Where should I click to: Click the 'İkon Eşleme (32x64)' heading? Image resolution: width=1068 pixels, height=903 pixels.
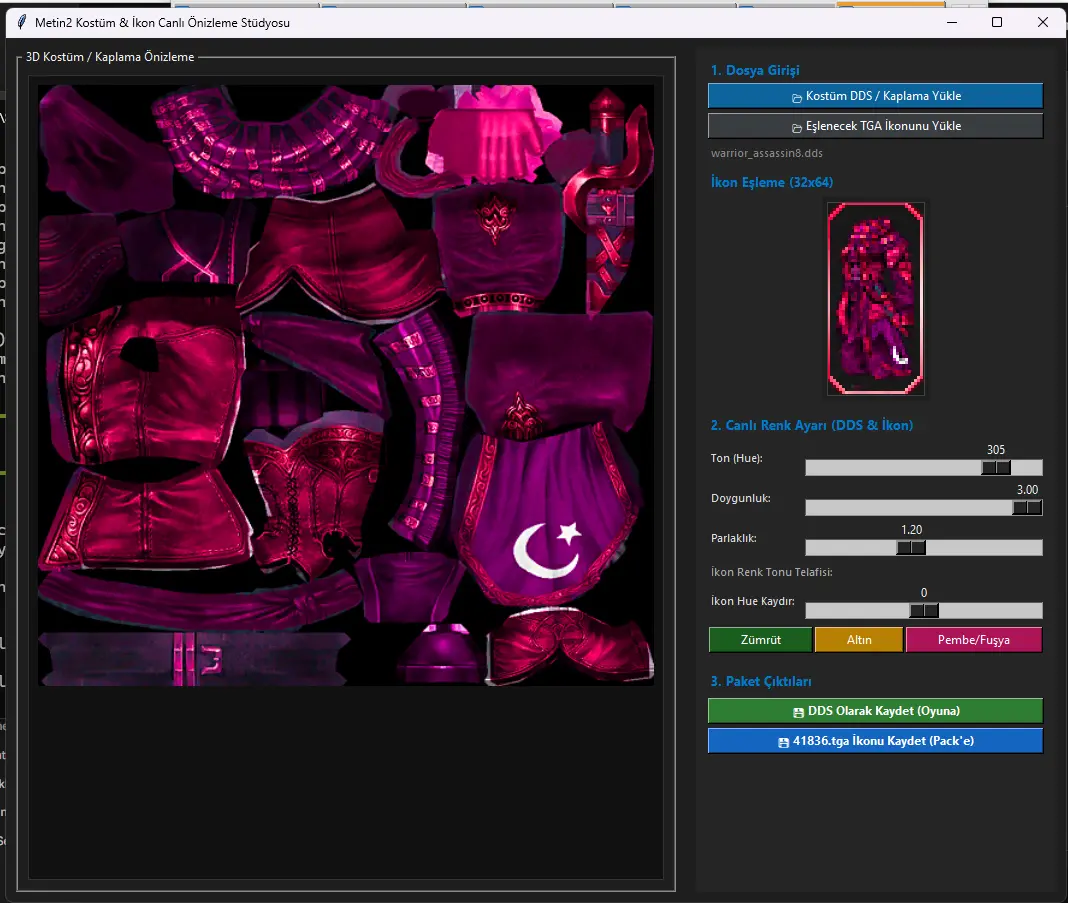[x=772, y=183]
